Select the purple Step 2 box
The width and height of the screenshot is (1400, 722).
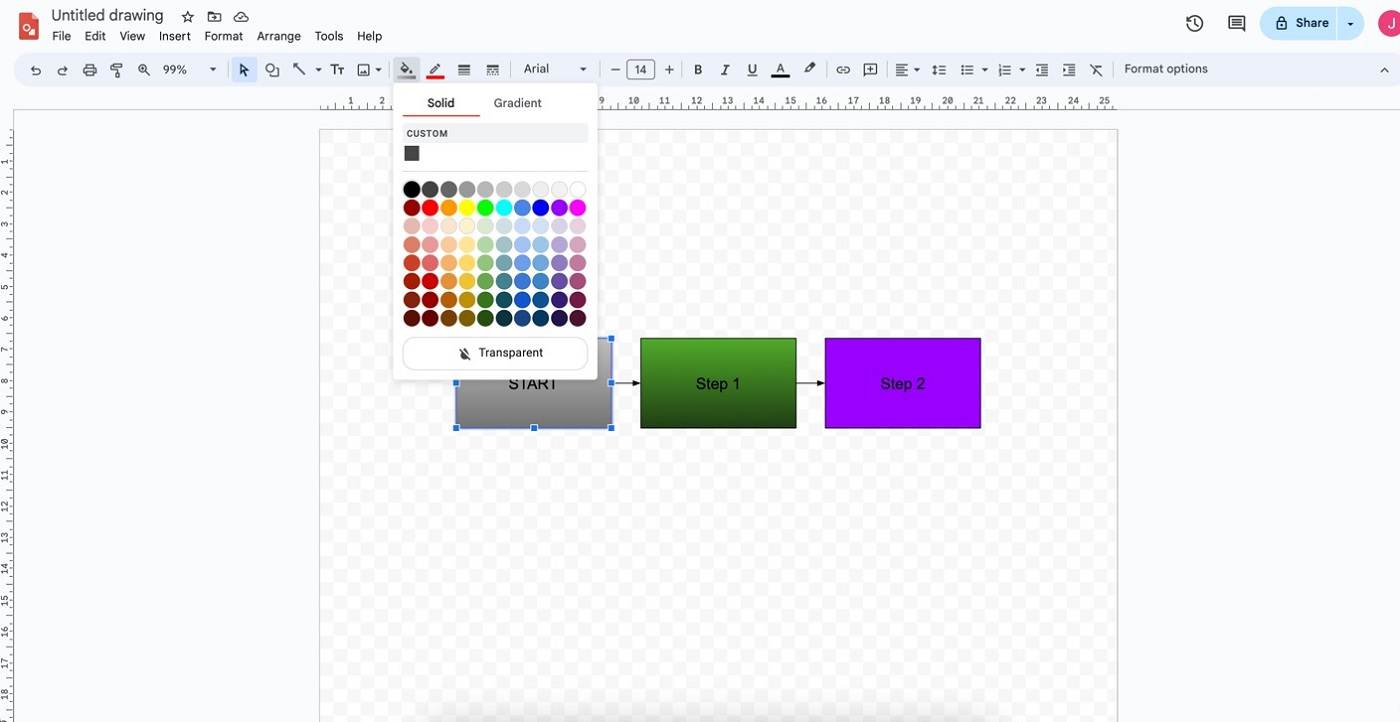pyautogui.click(x=902, y=383)
